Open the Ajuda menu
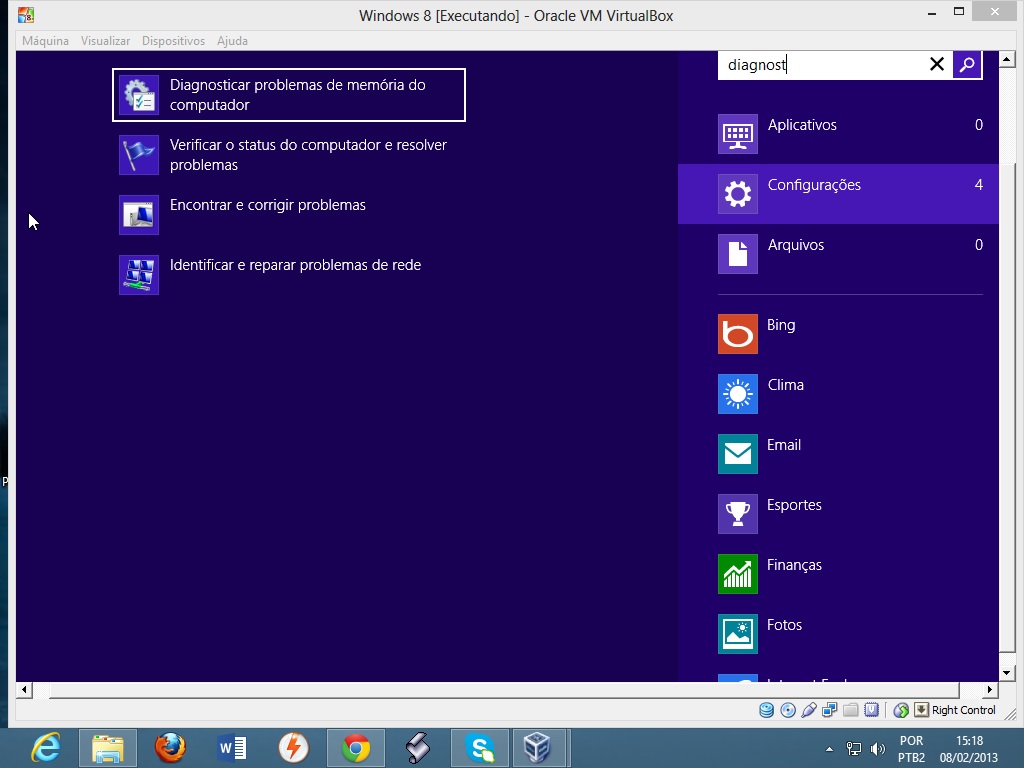The image size is (1024, 768). click(232, 40)
